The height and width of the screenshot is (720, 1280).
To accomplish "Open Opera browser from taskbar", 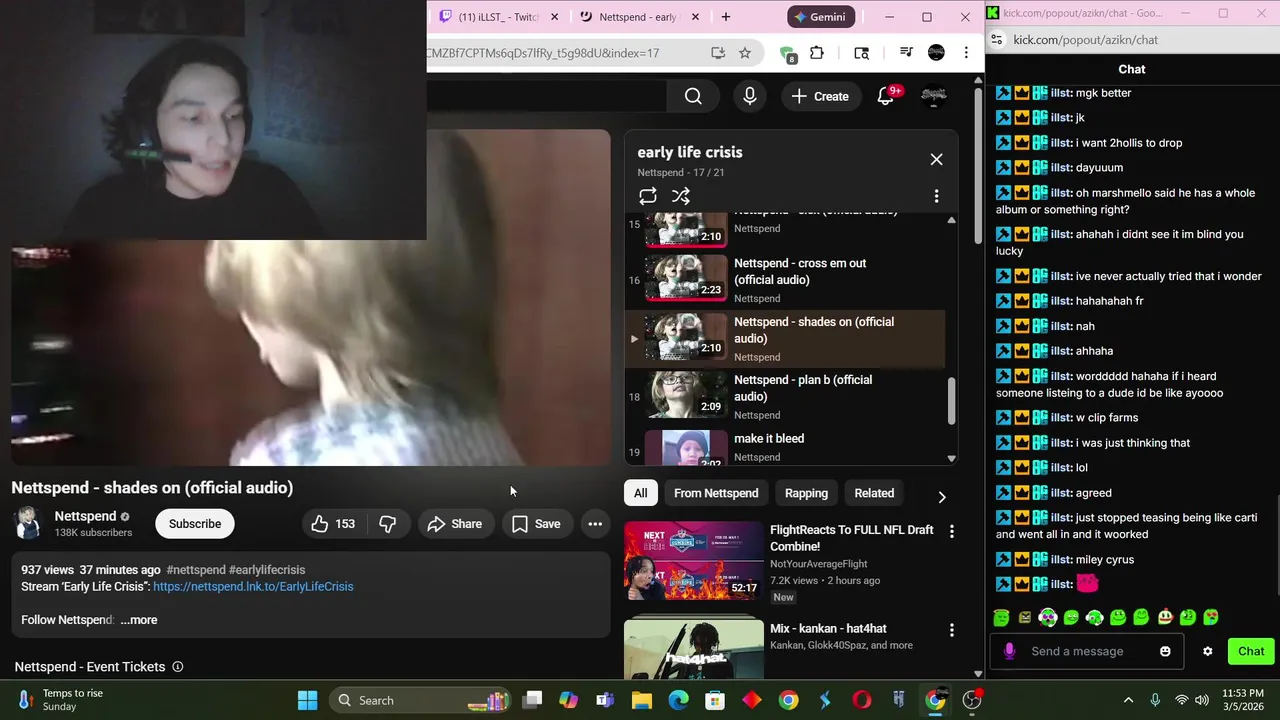I will 862,700.
